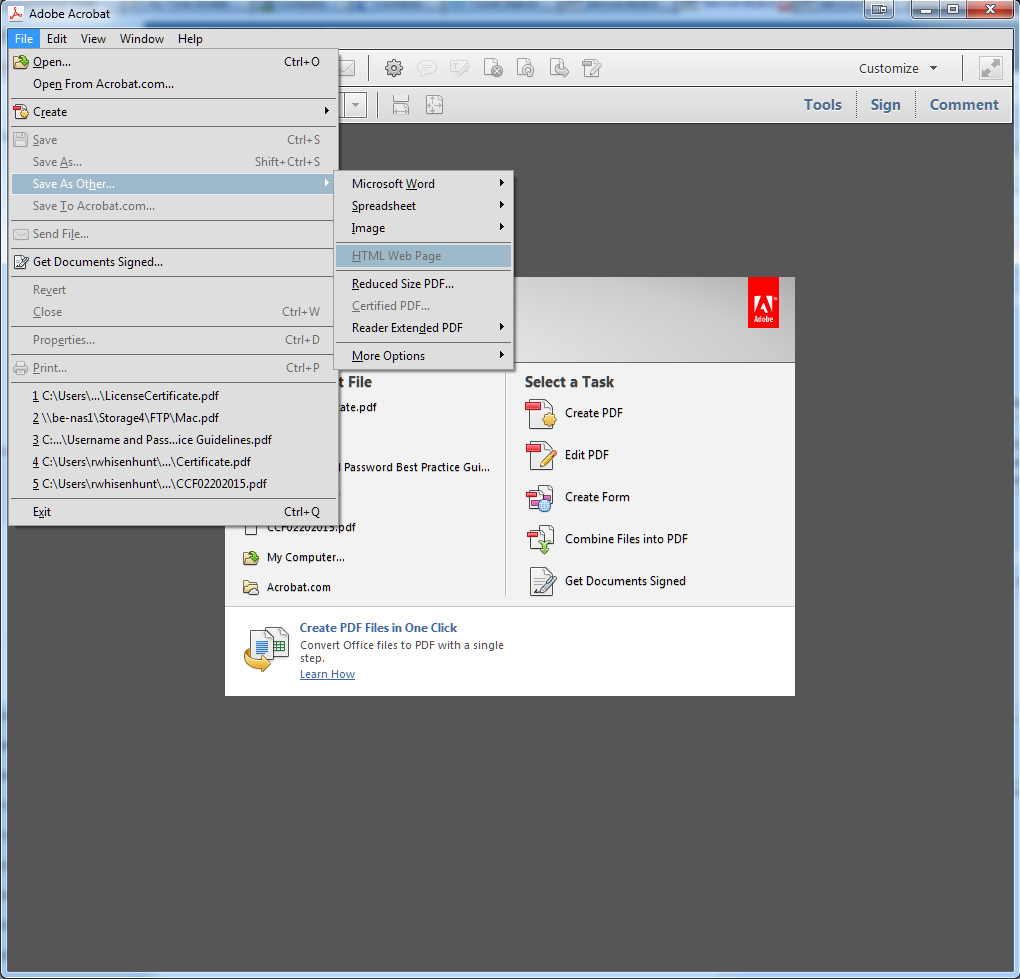
Task: Click the Combine Files into PDF icon
Action: pyautogui.click(x=541, y=539)
